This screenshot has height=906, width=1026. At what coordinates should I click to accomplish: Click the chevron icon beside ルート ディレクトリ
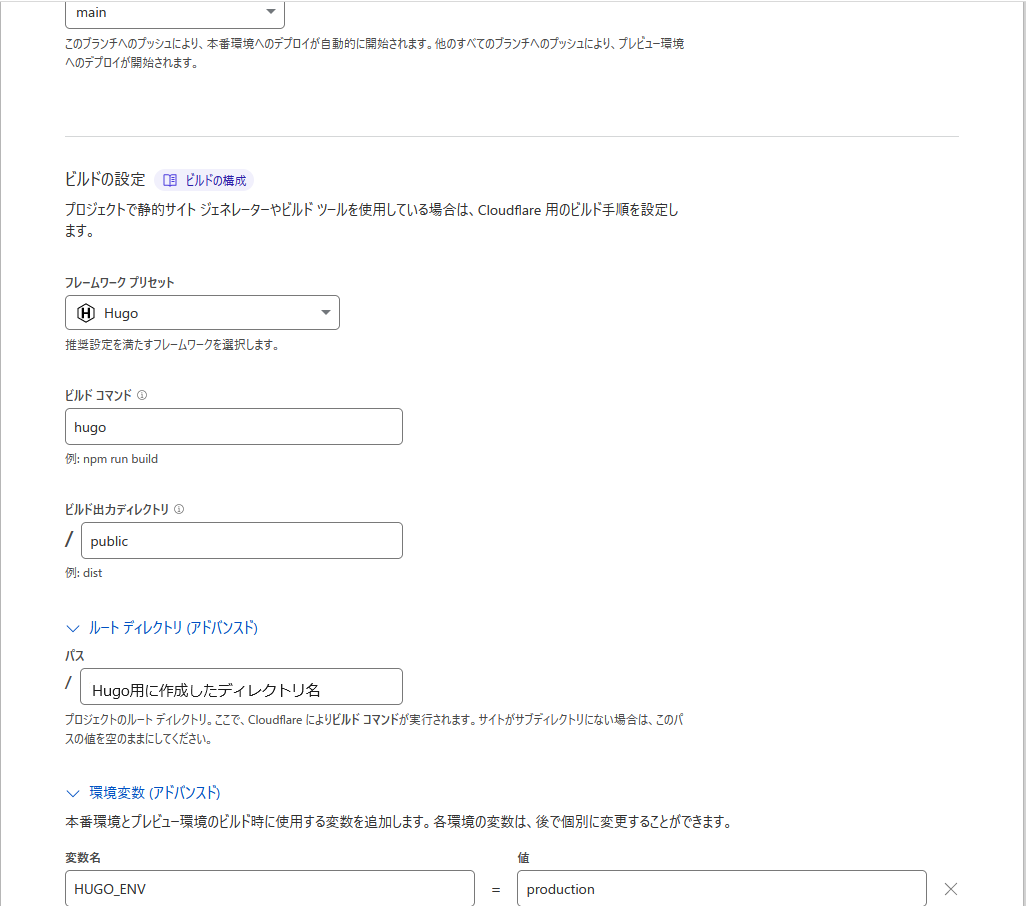[72, 628]
